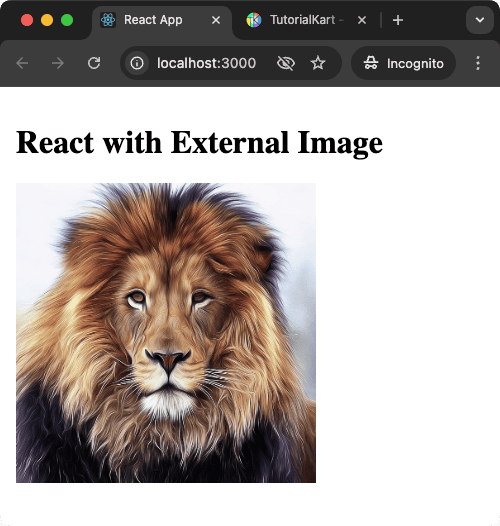This screenshot has height=526, width=500.
Task: Click the green fullscreen window button
Action: point(67,20)
